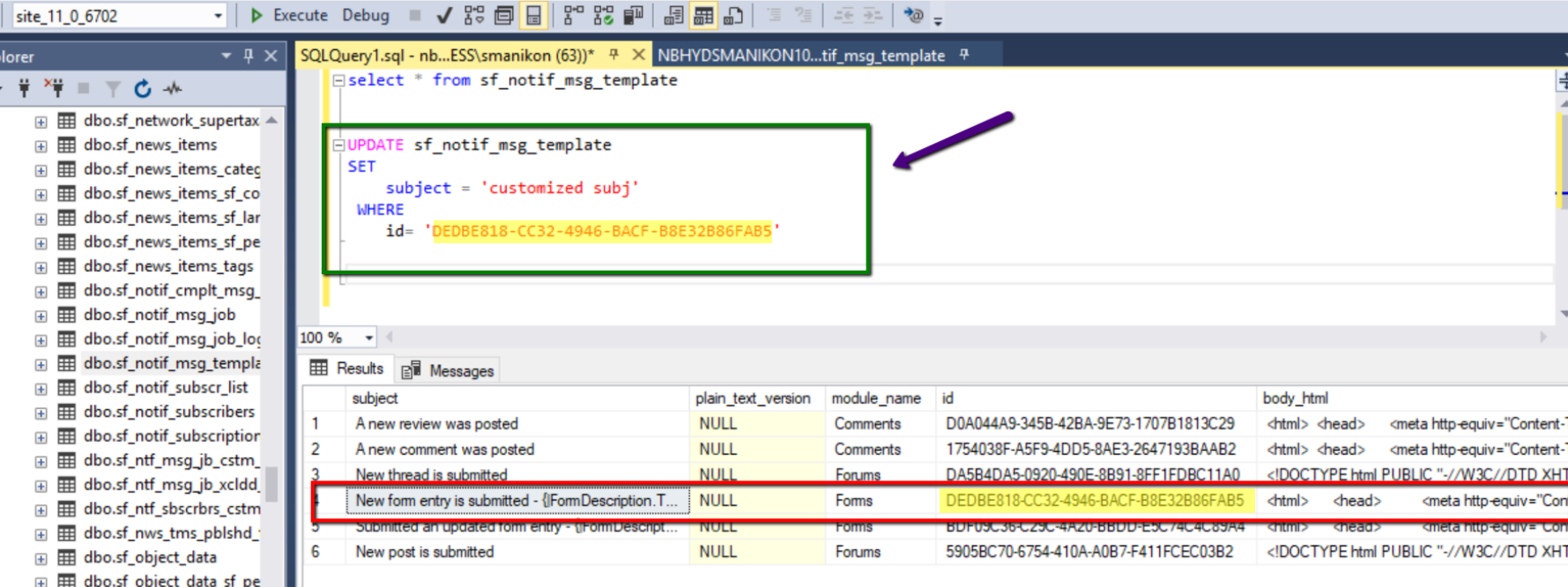Switch output to Results to File

732,15
